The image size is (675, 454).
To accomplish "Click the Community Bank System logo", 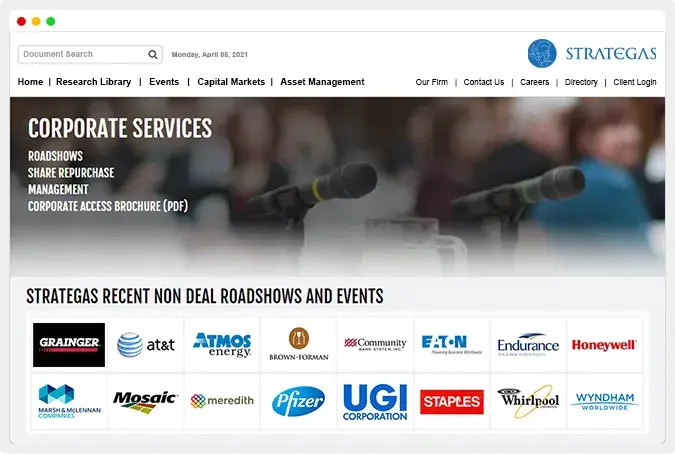I will [x=375, y=344].
